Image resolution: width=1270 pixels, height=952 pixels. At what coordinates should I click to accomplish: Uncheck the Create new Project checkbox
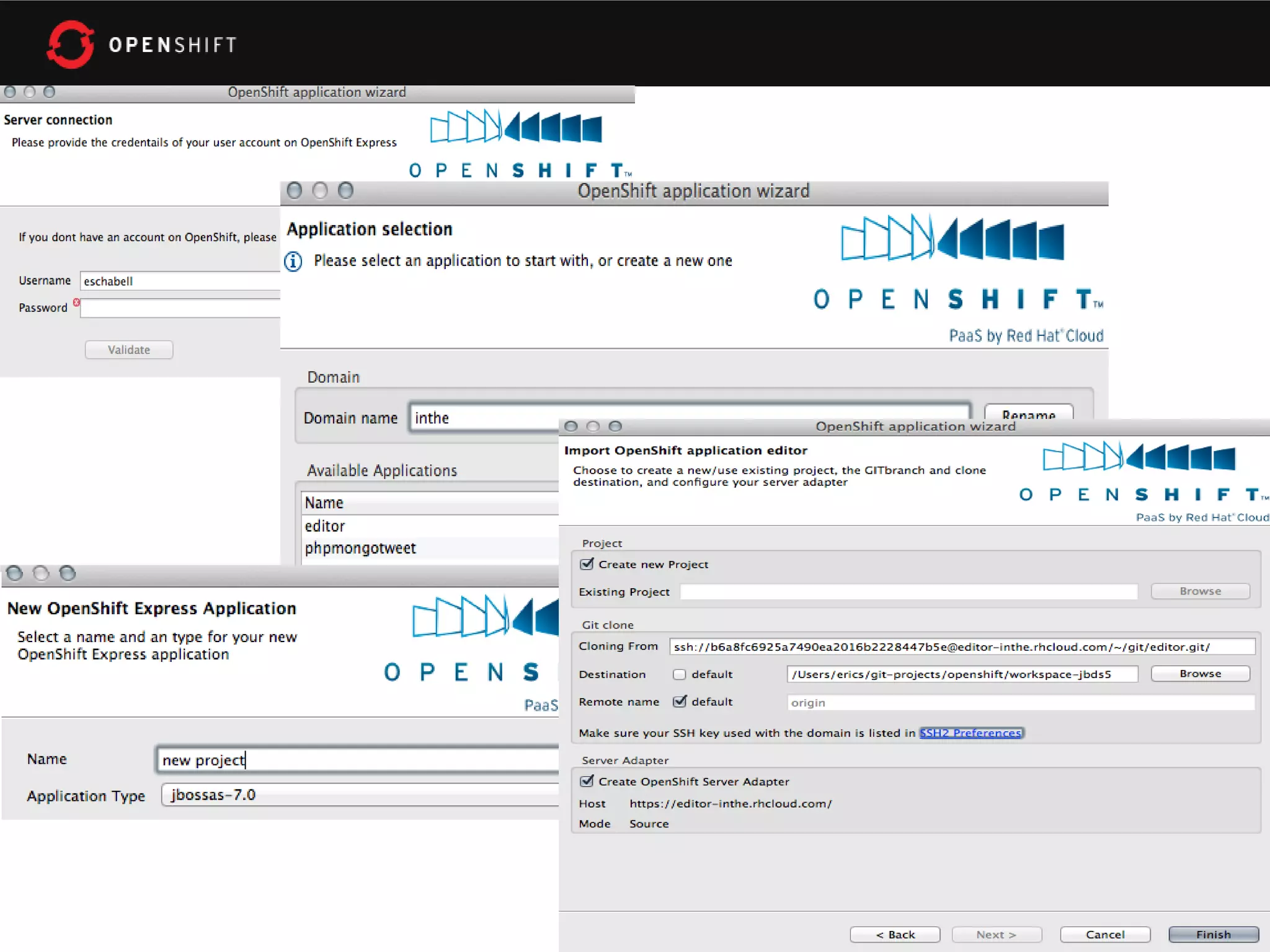click(587, 564)
